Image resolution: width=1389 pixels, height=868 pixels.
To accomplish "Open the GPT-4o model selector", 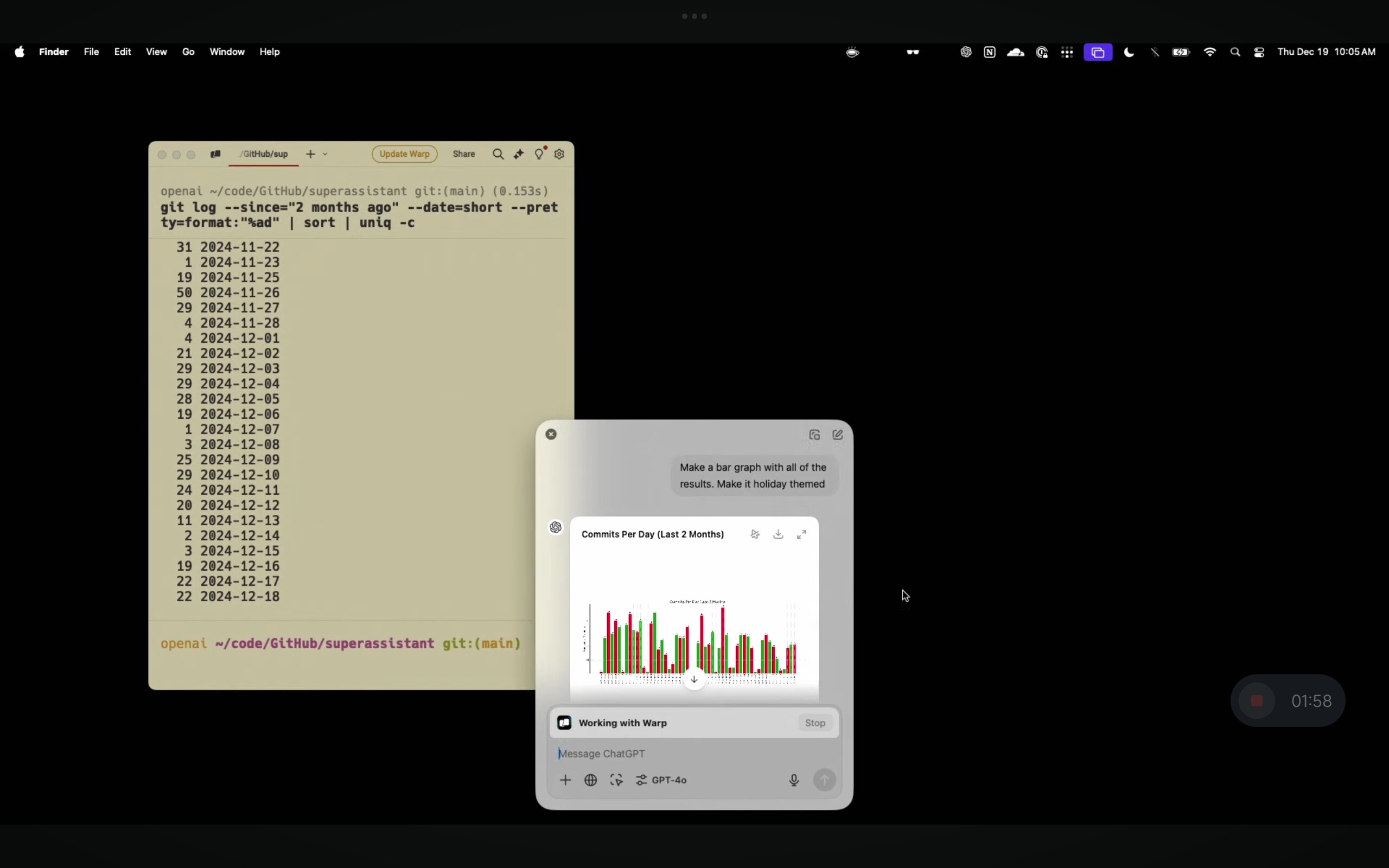I will point(661,780).
